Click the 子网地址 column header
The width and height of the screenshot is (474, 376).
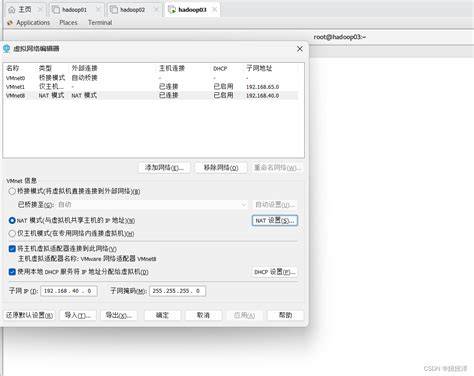tap(259, 68)
